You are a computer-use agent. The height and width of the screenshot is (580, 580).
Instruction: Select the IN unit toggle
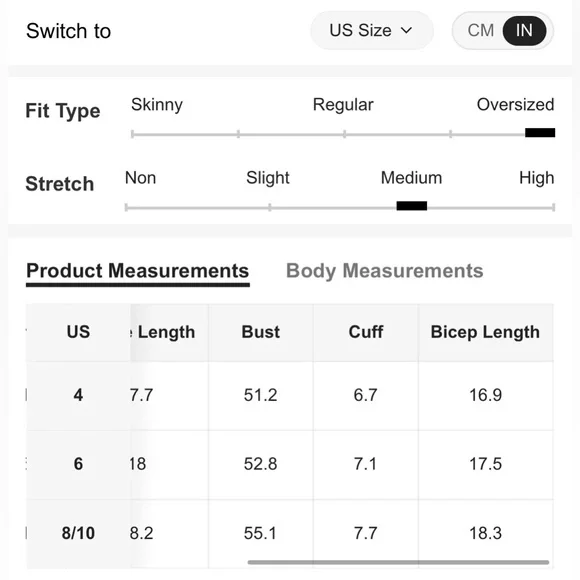[x=524, y=31]
